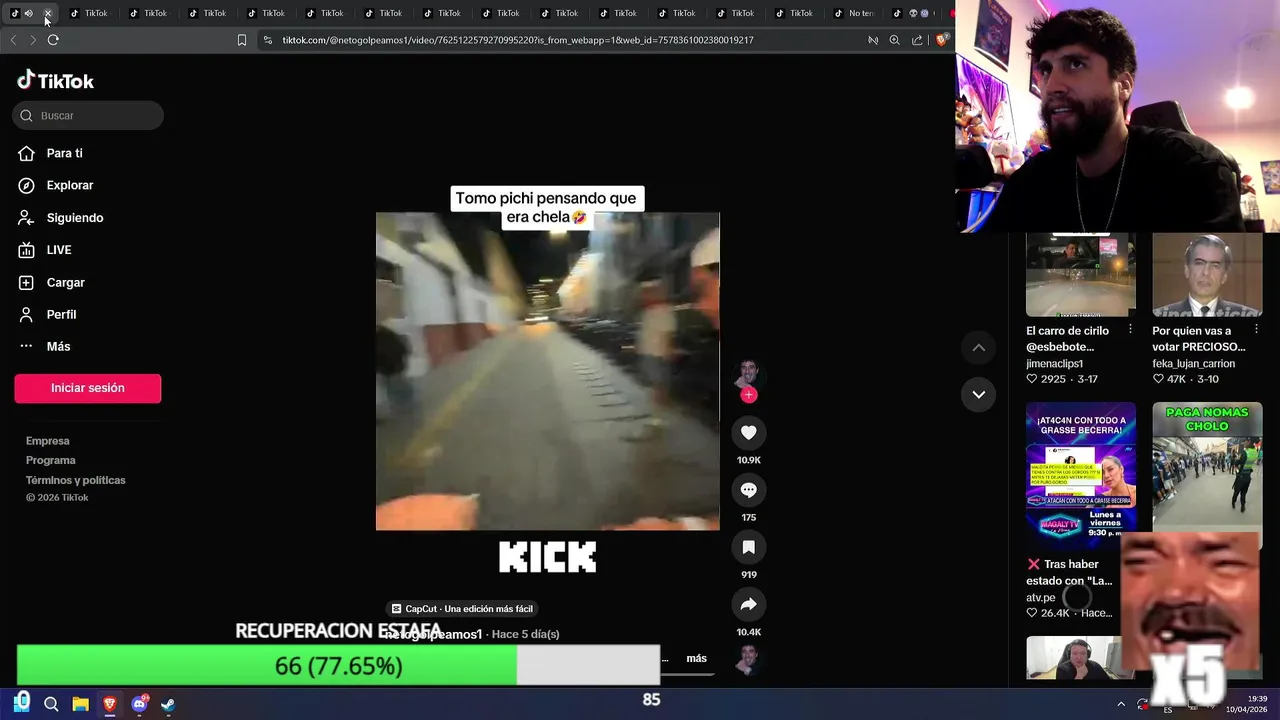This screenshot has width=1280, height=720.
Task: Bookmark this page in the address bar
Action: (x=242, y=40)
